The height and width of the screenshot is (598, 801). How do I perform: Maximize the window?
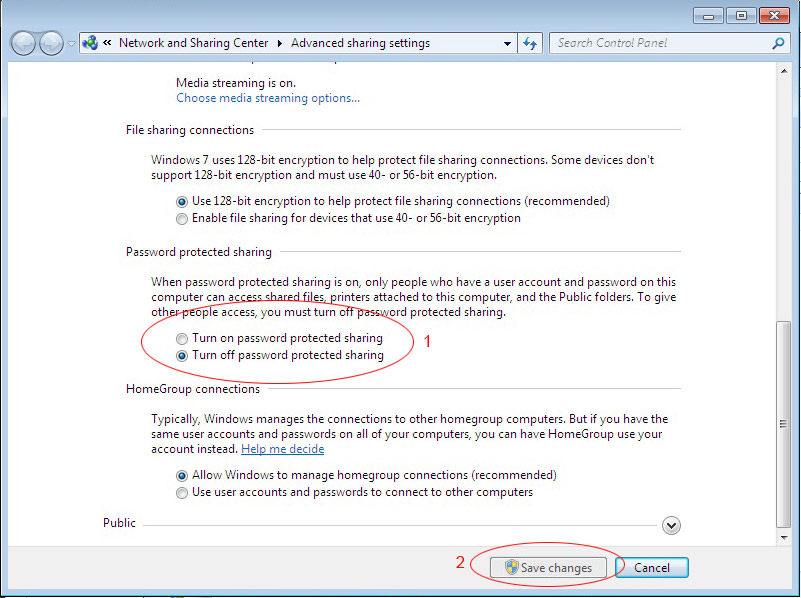point(741,16)
